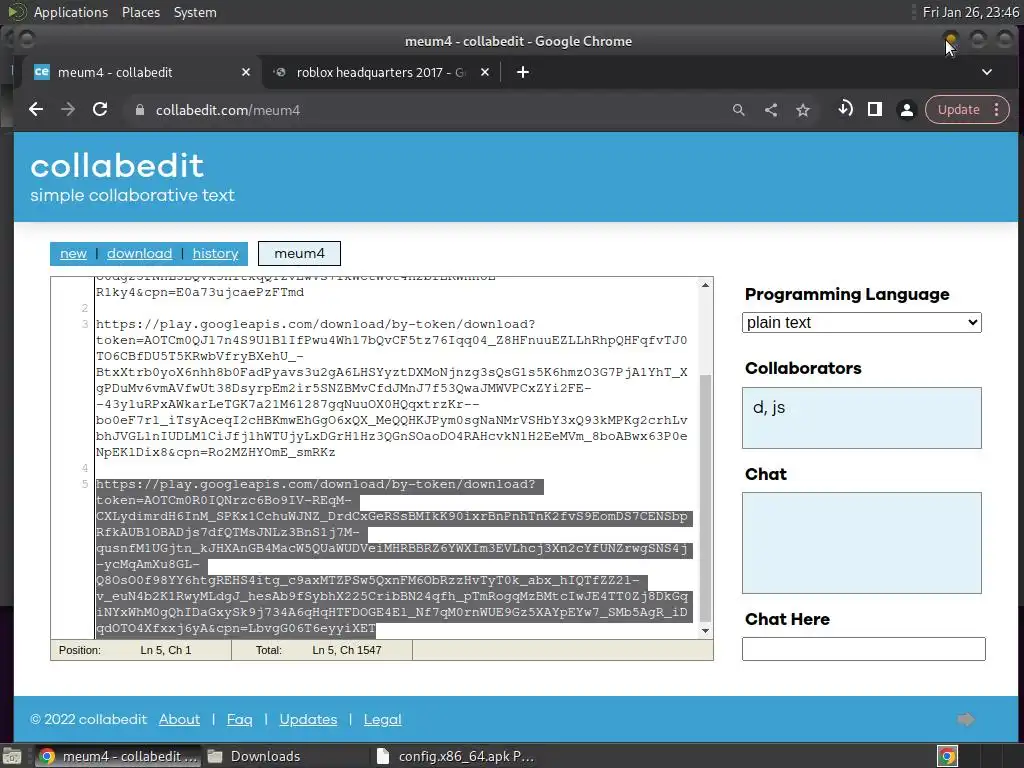Click line 3 googleapis download URL text
This screenshot has width=1024, height=768.
click(391, 388)
